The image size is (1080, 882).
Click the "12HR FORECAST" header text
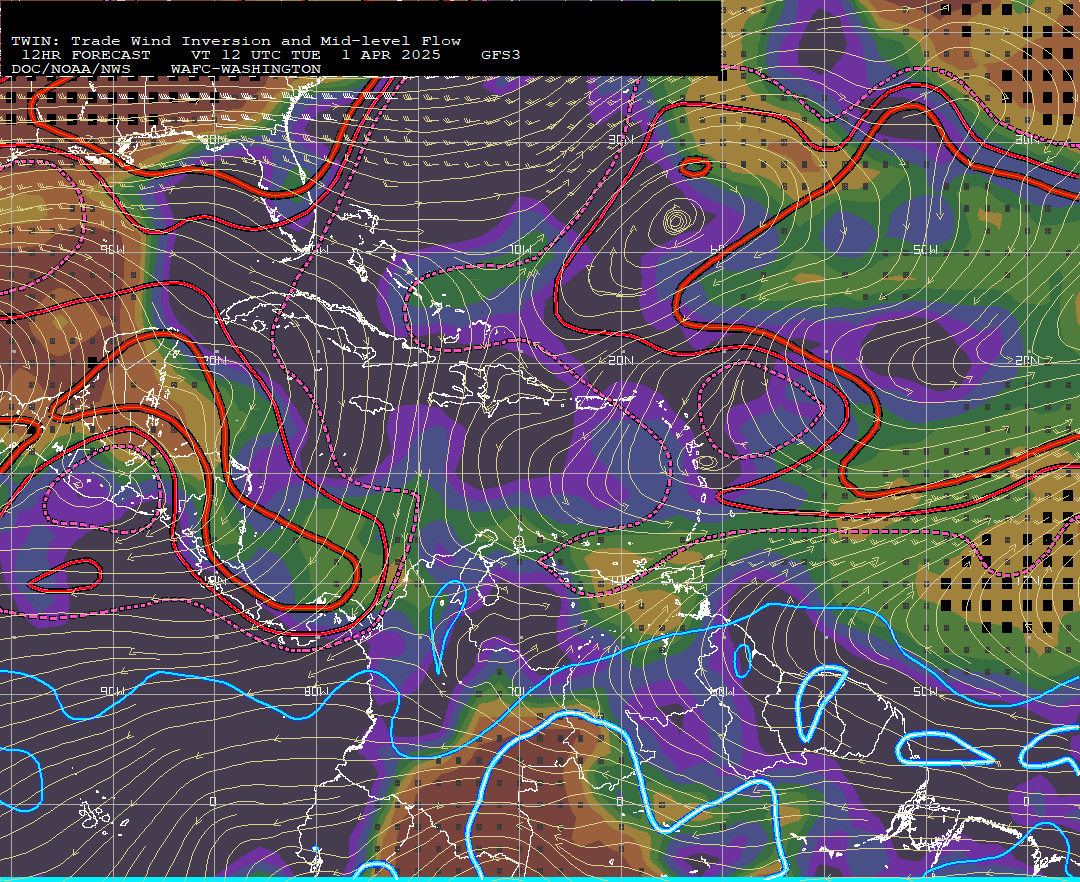[85, 55]
